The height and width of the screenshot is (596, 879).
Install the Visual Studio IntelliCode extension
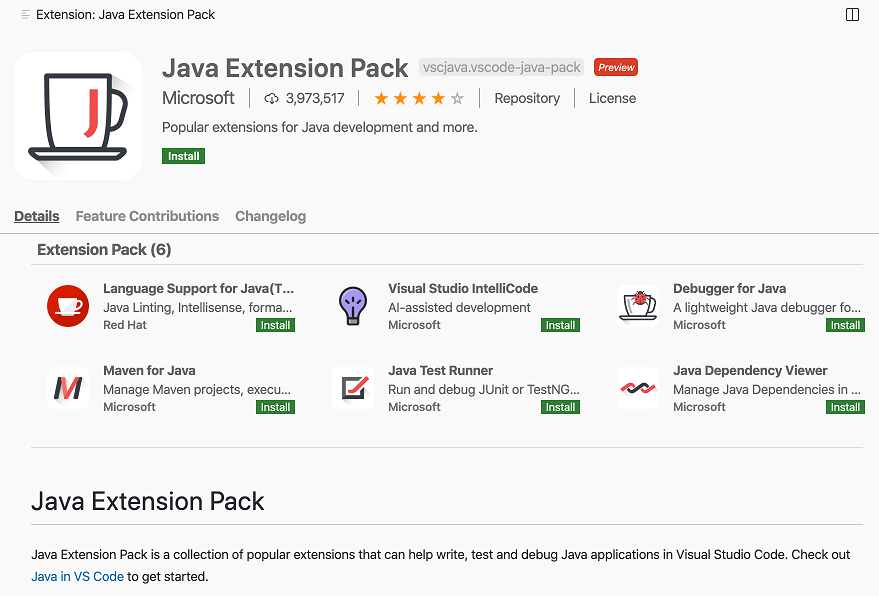tap(560, 325)
